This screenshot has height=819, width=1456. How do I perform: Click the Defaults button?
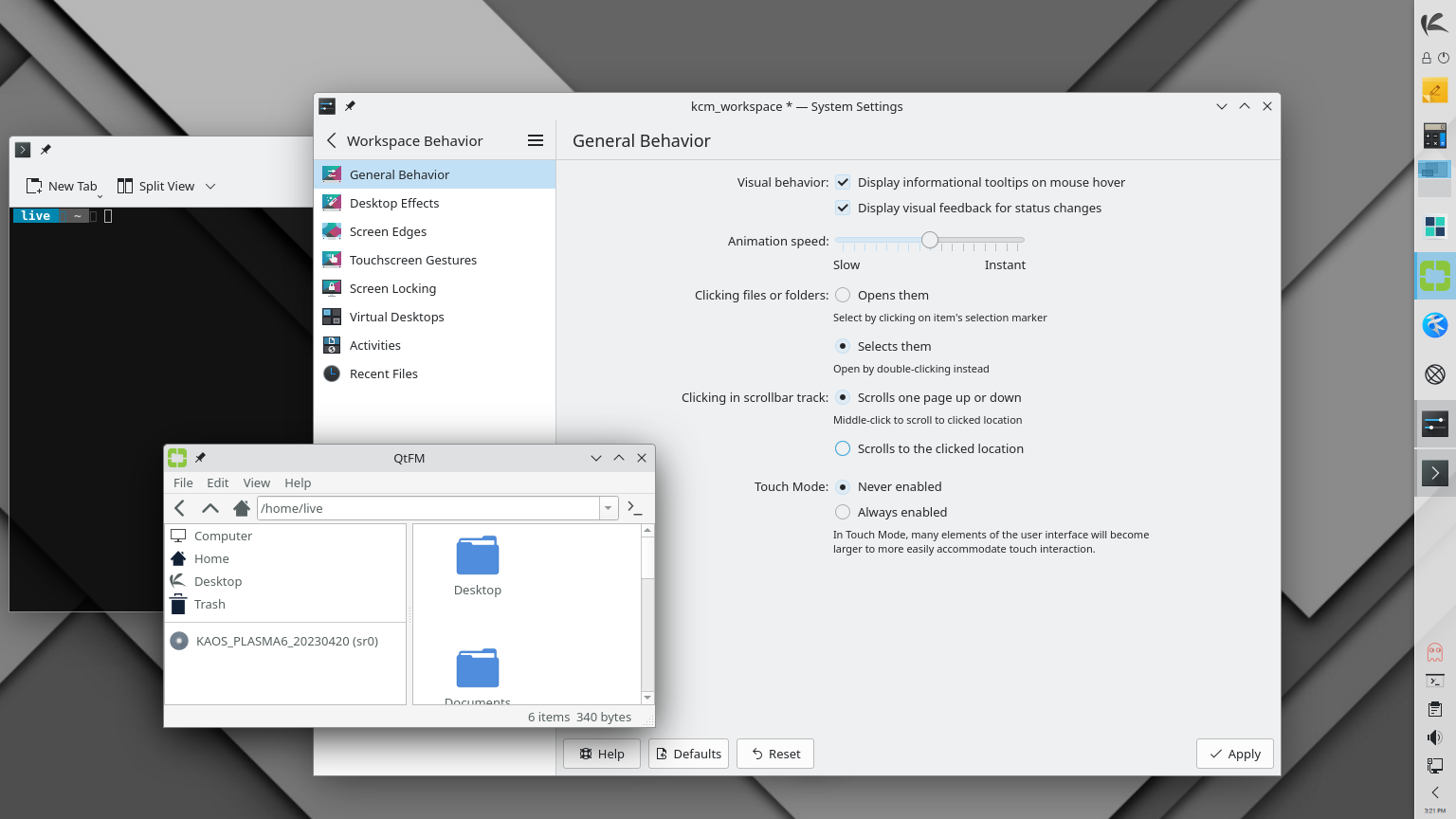click(x=688, y=754)
